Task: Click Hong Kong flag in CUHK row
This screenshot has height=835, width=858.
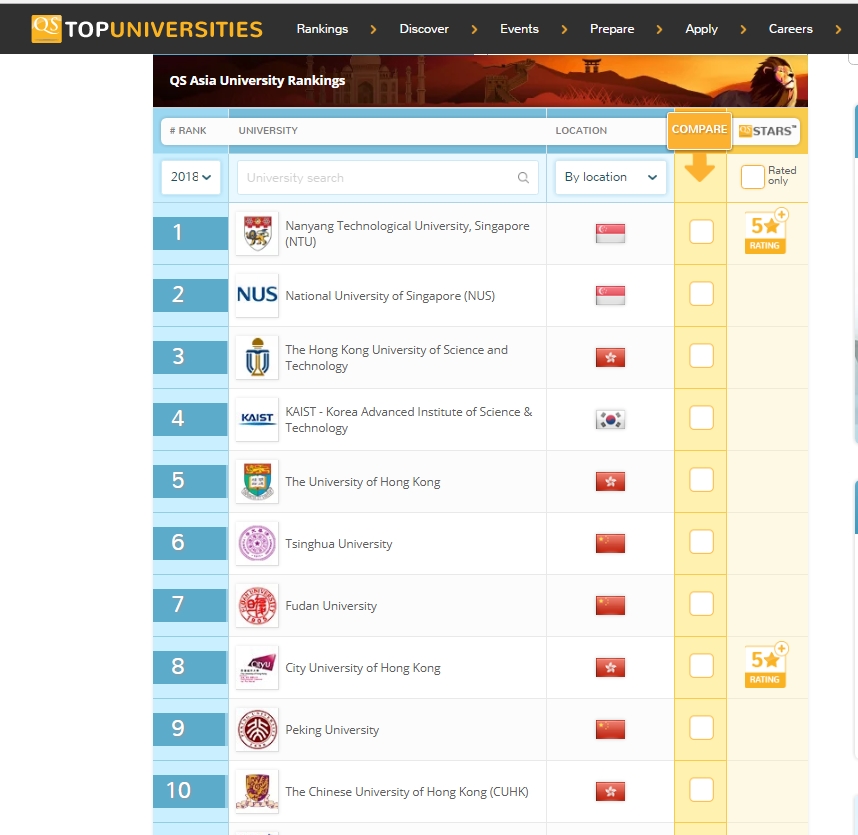Action: [x=610, y=791]
